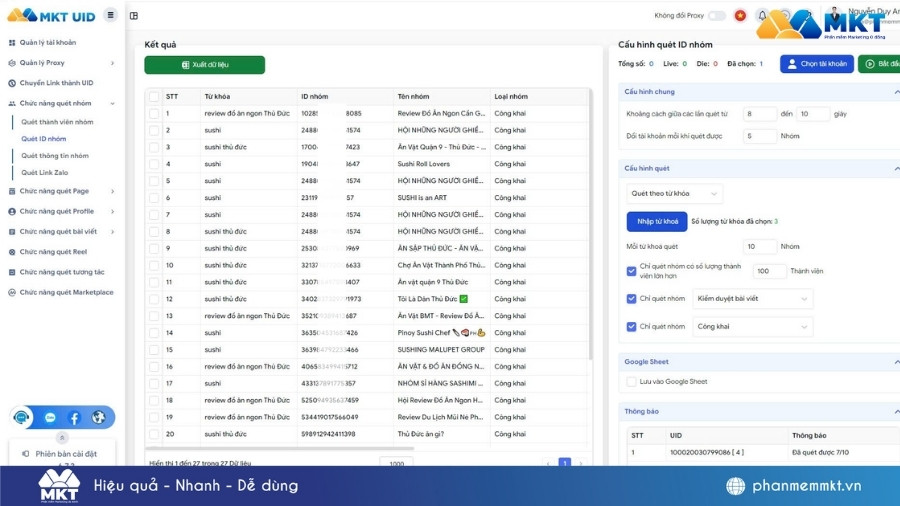The height and width of the screenshot is (506, 900).
Task: Select Quét ID nhóm submenu item
Action: coord(44,139)
